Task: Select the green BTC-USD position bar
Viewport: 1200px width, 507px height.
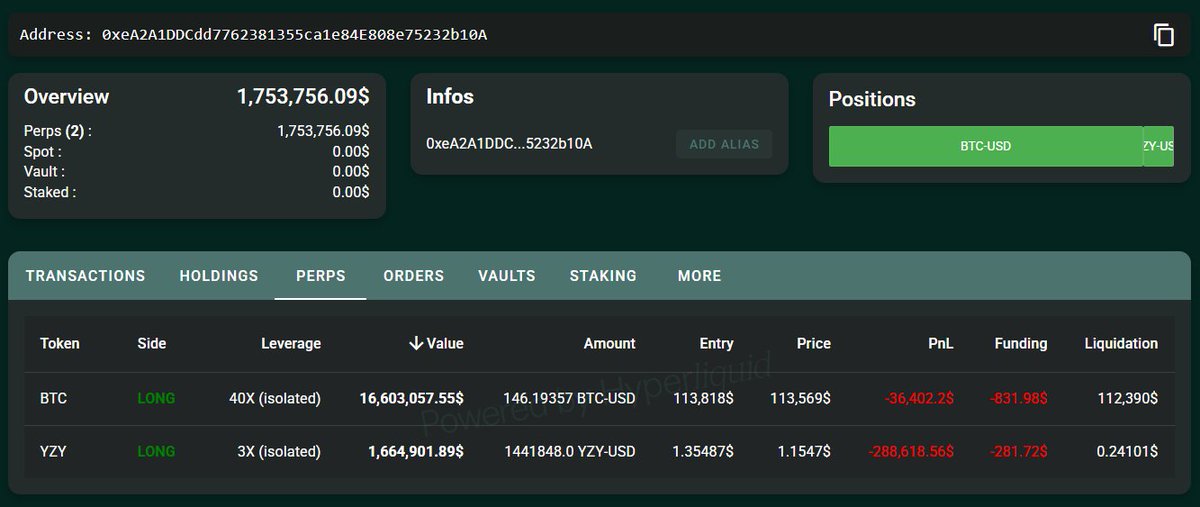Action: tap(985, 146)
